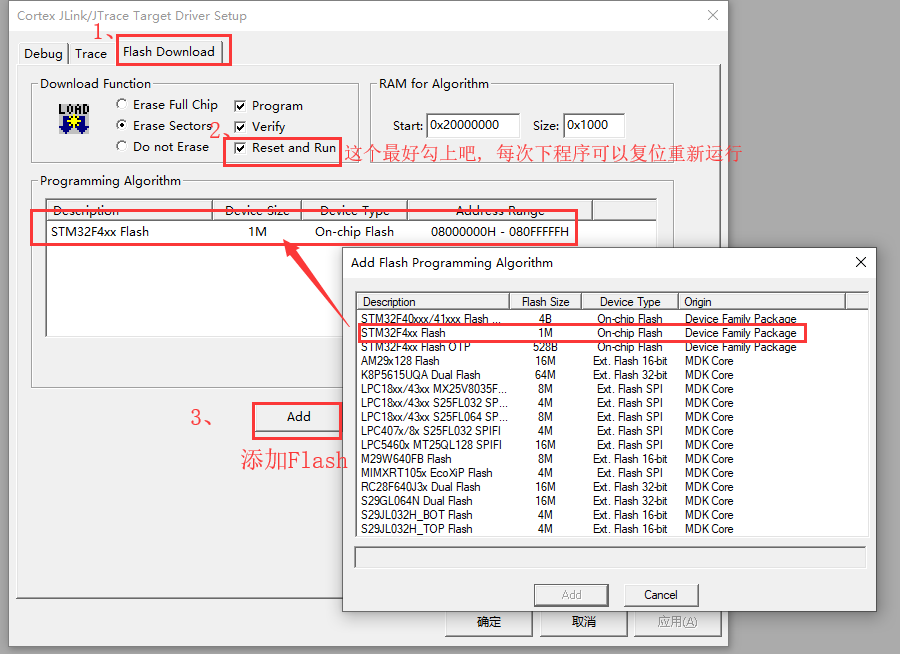The width and height of the screenshot is (900, 654).
Task: Click the 确定 (OK) button
Action: point(488,622)
